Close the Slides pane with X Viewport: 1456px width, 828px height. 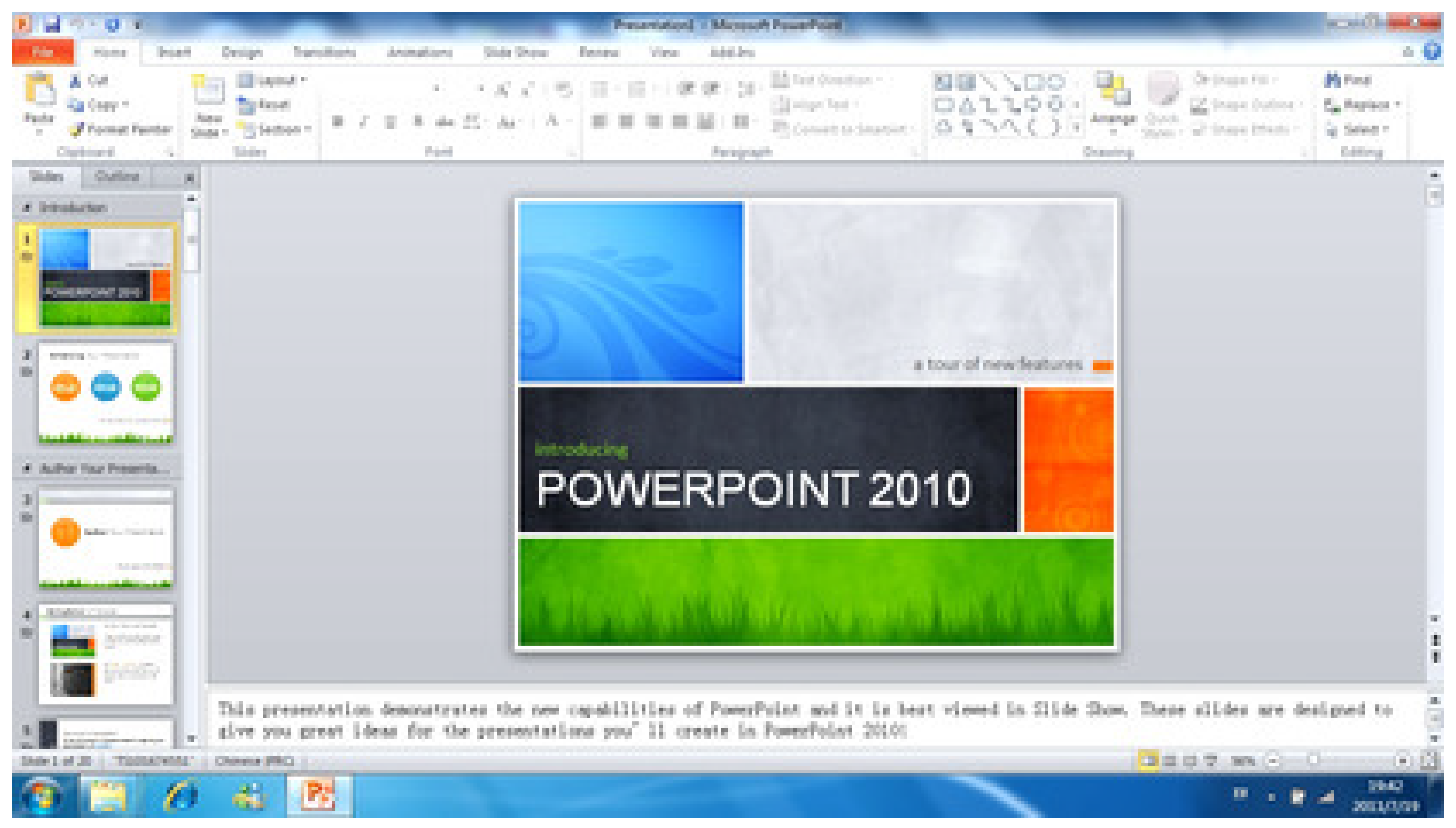click(190, 178)
